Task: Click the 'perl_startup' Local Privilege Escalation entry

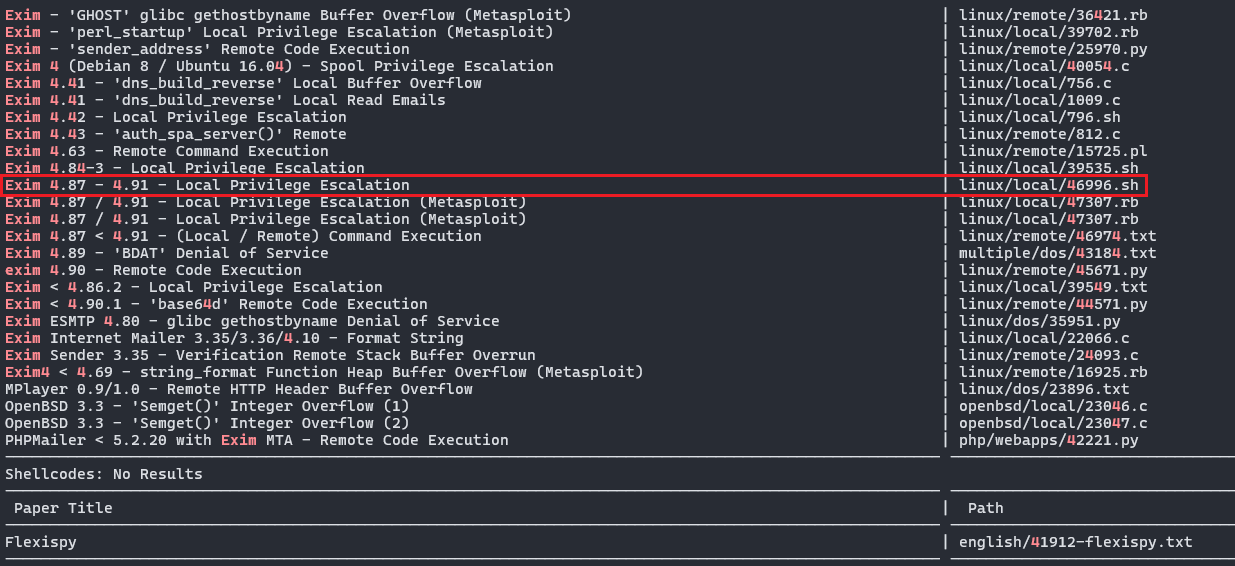Action: (279, 32)
